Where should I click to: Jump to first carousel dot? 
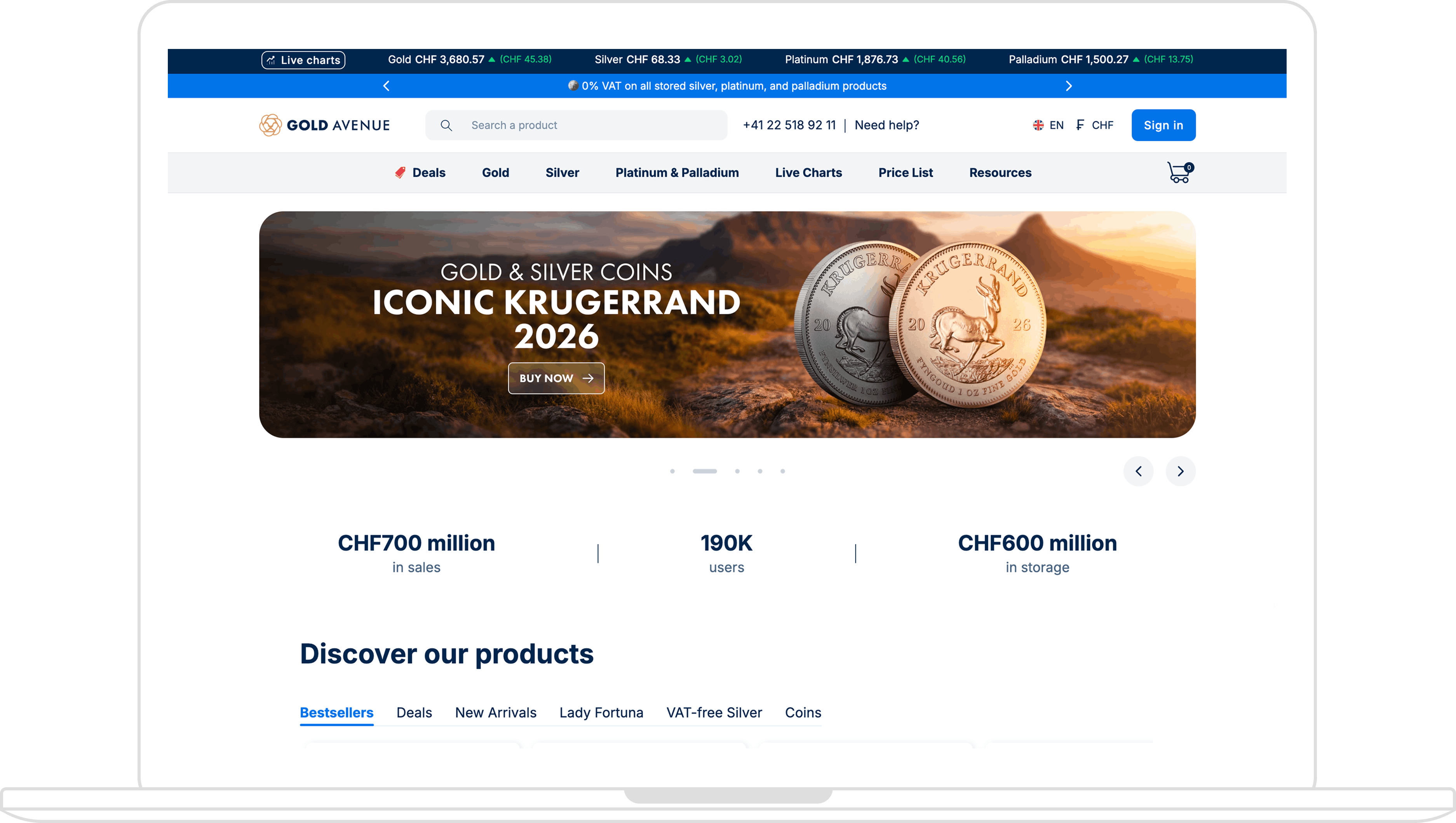click(672, 471)
